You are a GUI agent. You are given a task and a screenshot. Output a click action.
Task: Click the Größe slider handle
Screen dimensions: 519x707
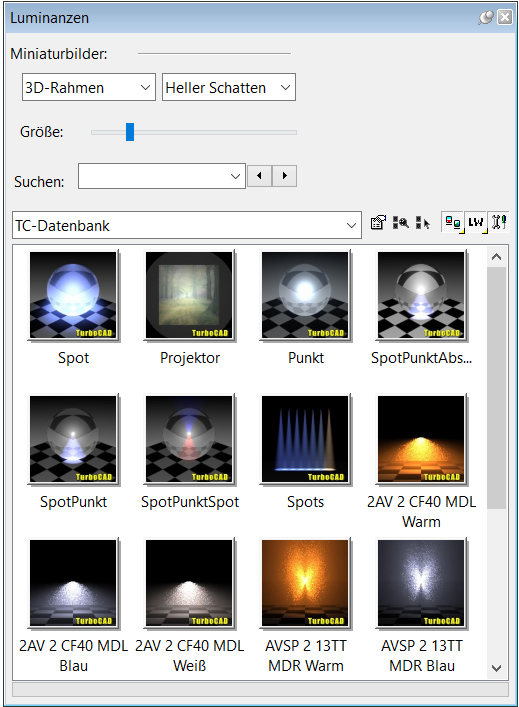point(130,132)
